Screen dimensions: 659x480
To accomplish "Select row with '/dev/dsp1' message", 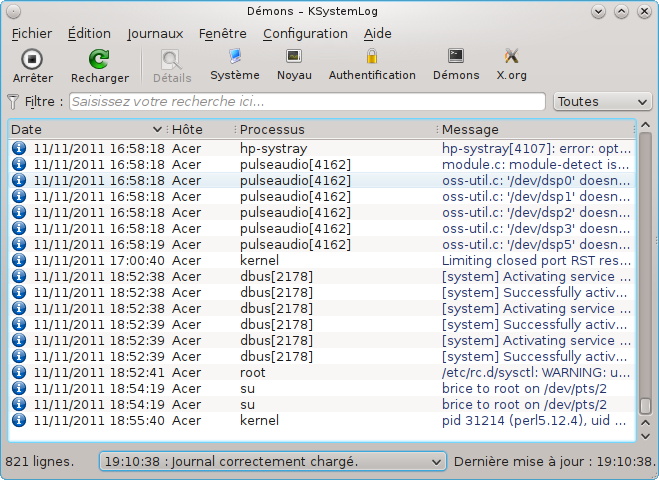I will 322,196.
